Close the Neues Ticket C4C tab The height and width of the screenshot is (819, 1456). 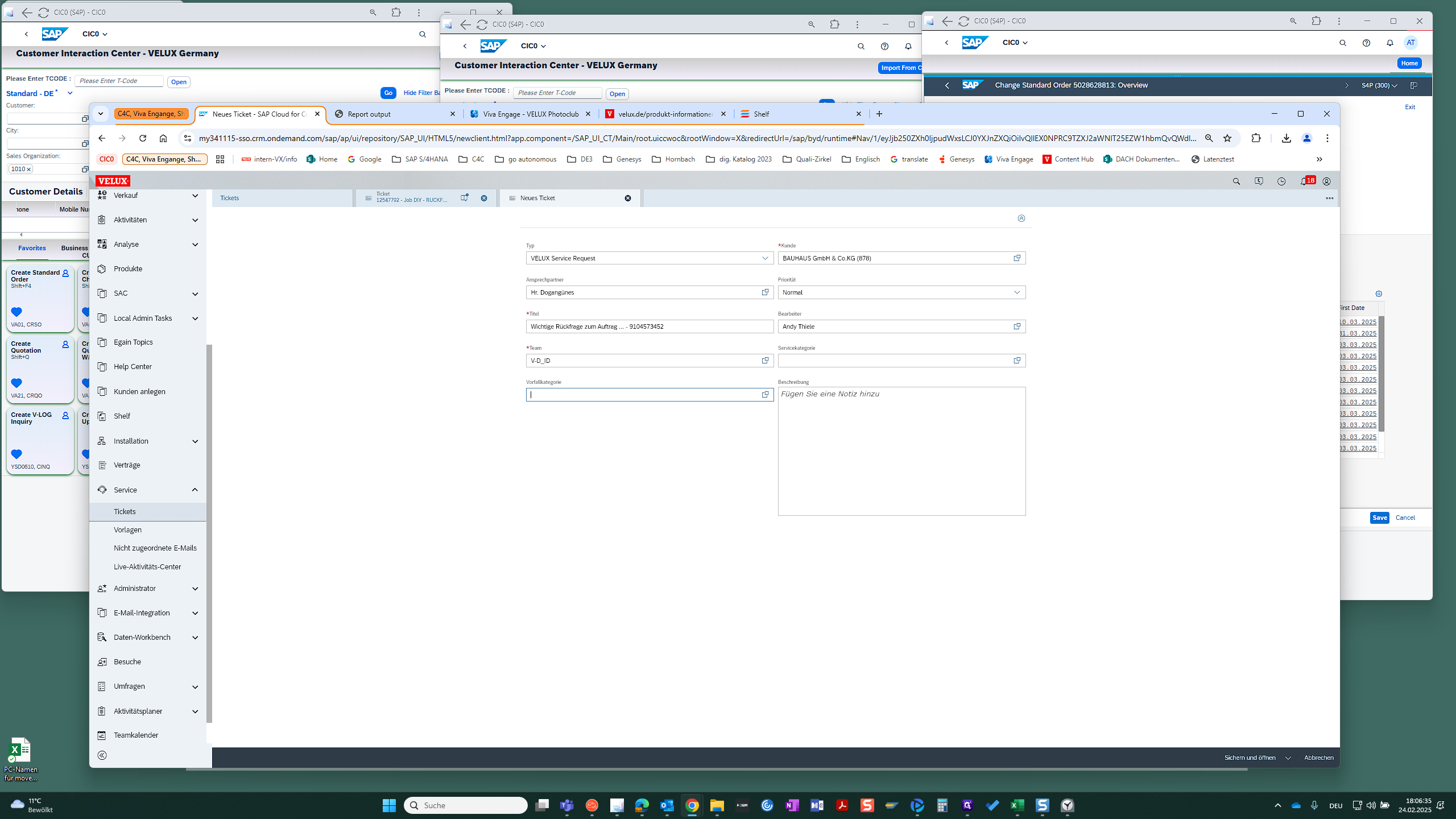tap(628, 198)
